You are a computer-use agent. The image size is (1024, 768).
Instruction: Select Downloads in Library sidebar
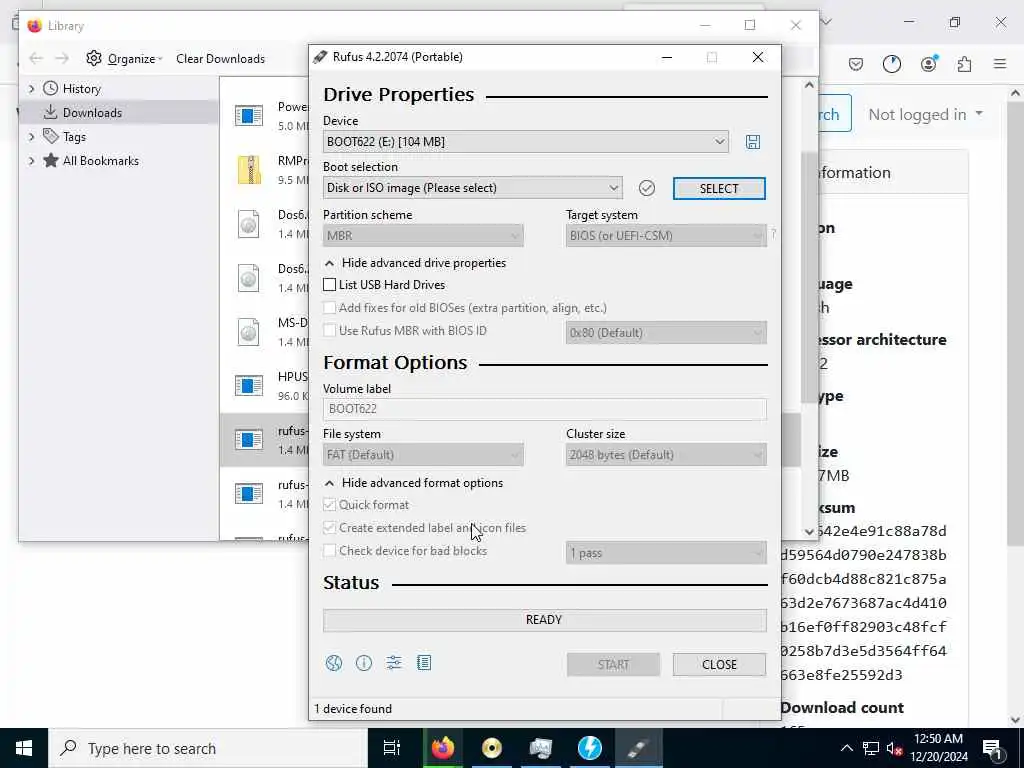click(119, 112)
